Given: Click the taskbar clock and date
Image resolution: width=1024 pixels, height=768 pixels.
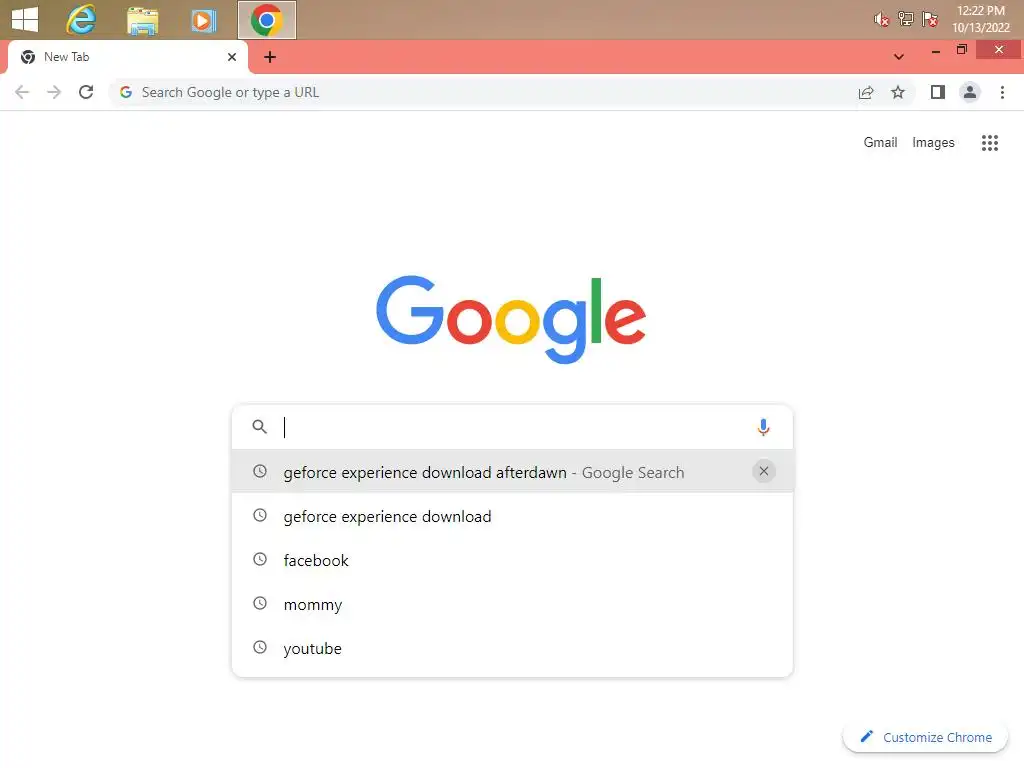Looking at the screenshot, I should point(981,19).
